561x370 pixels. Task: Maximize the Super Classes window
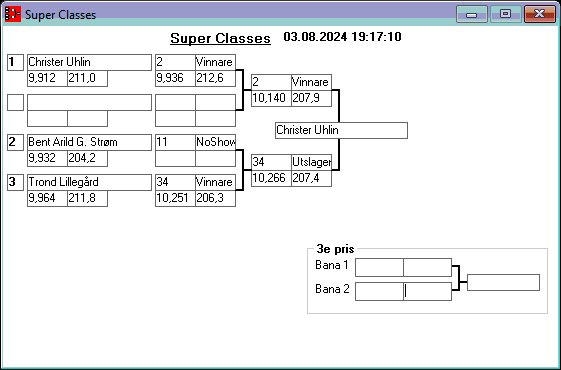click(x=505, y=14)
